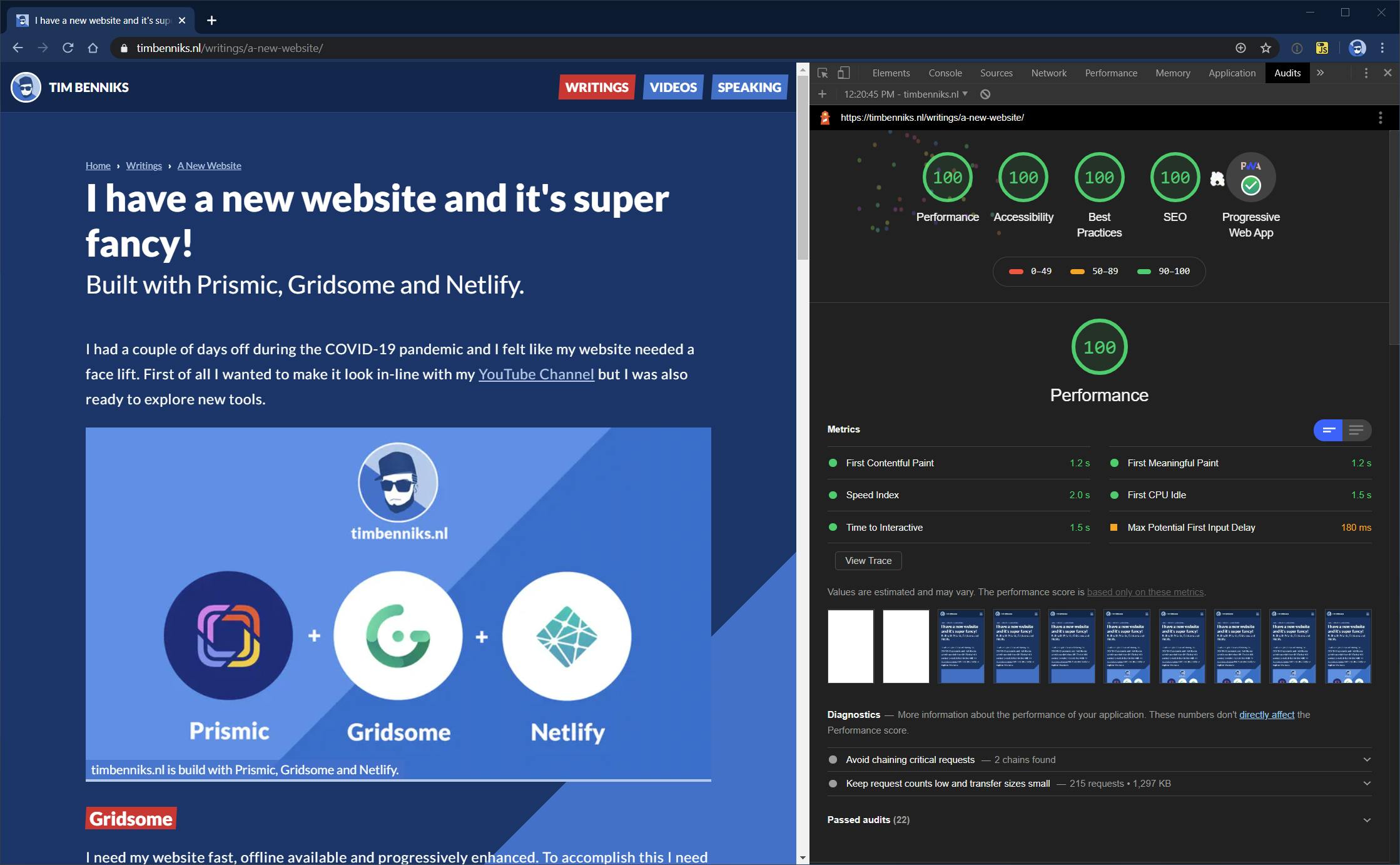Click the last filmstrip screenshot thumbnail
This screenshot has height=865, width=1400.
tap(1348, 647)
